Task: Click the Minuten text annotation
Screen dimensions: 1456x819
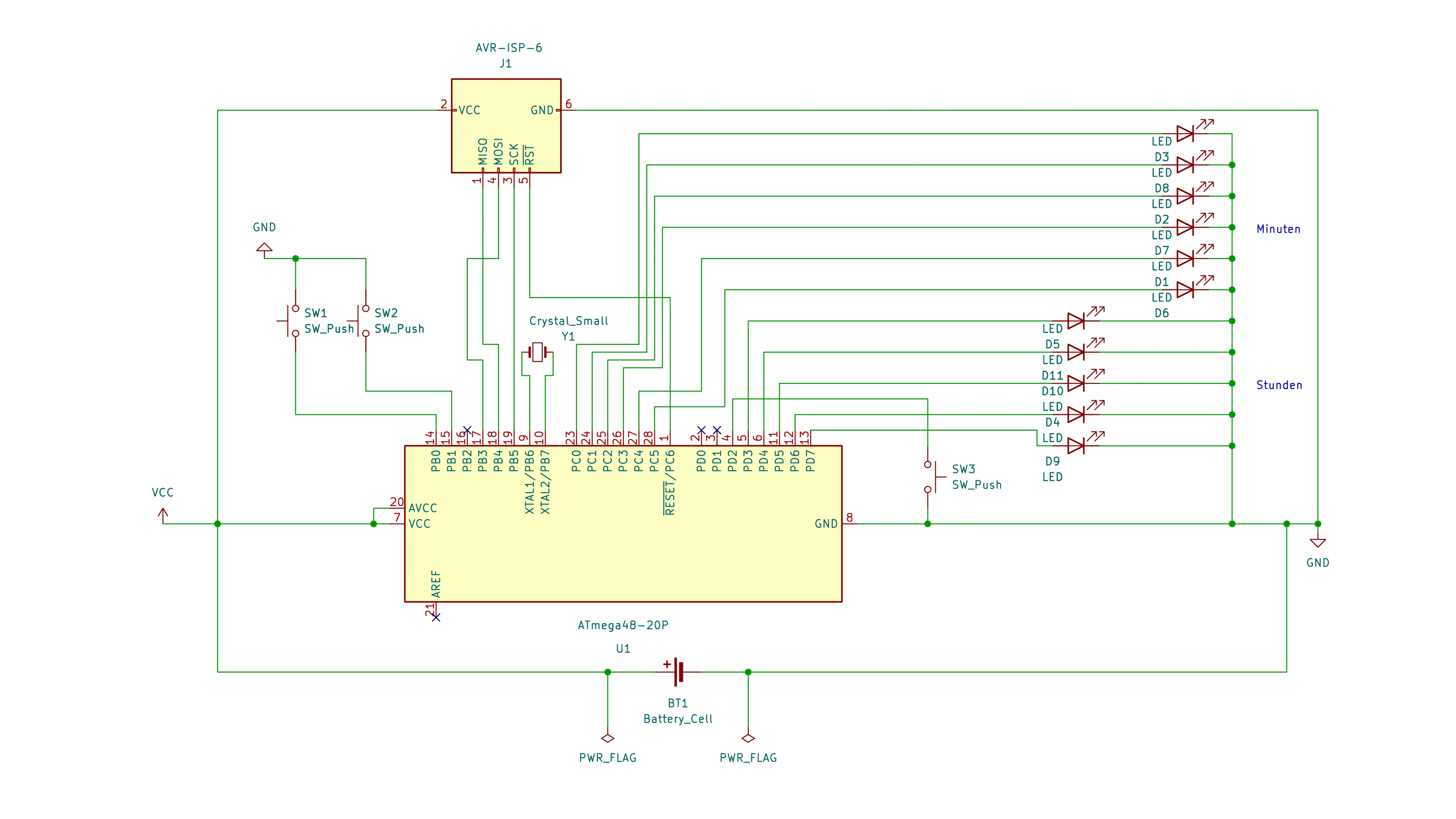Action: tap(1278, 229)
